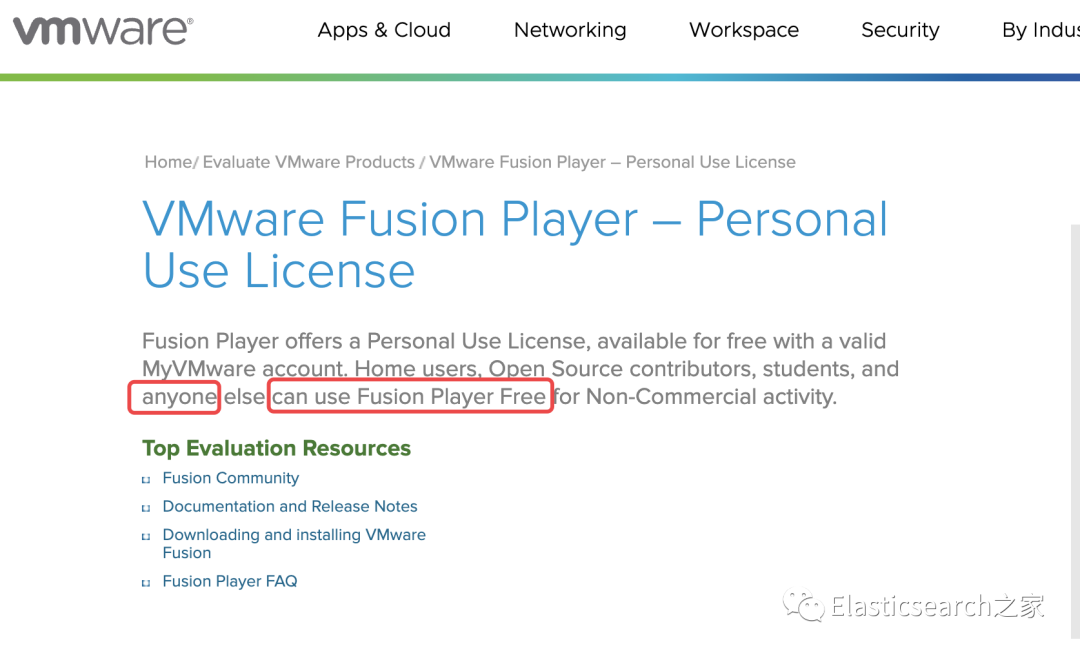Open the Fusion Player FAQ link
This screenshot has height=653, width=1080.
[x=230, y=581]
